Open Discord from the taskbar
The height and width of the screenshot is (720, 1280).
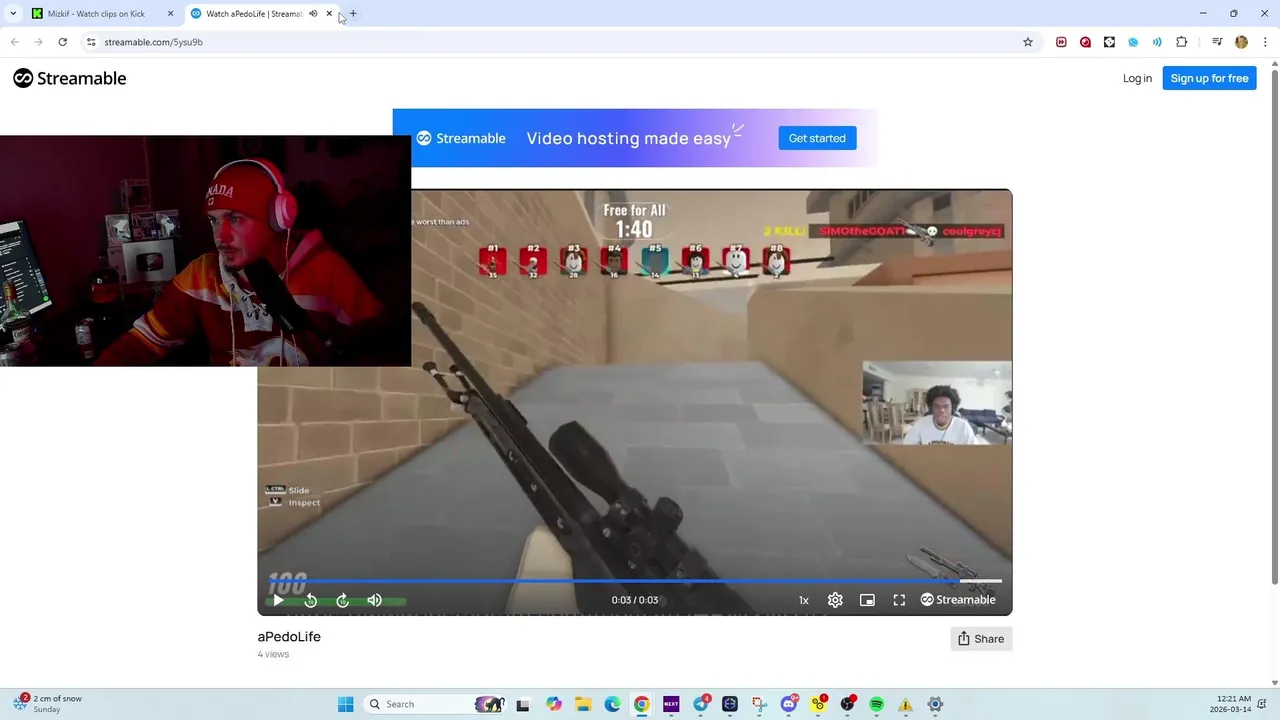(x=789, y=704)
